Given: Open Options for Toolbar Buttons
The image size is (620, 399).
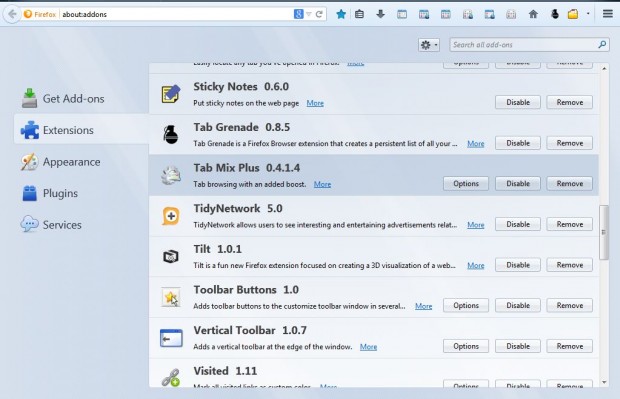Looking at the screenshot, I should point(466,306).
